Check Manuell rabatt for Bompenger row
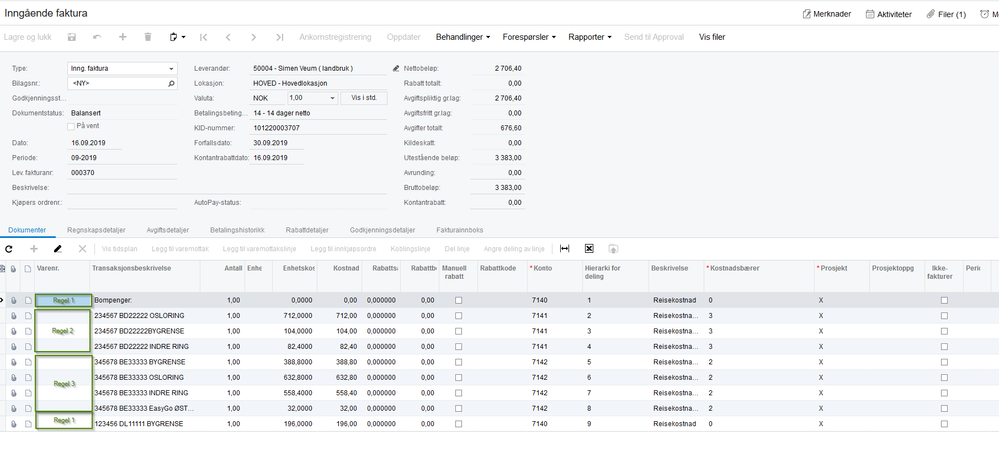The width and height of the screenshot is (999, 456). pyautogui.click(x=459, y=300)
